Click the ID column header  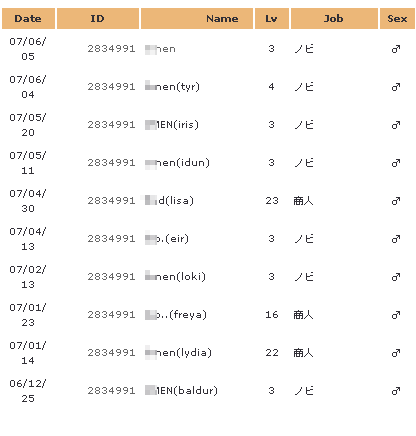98,19
